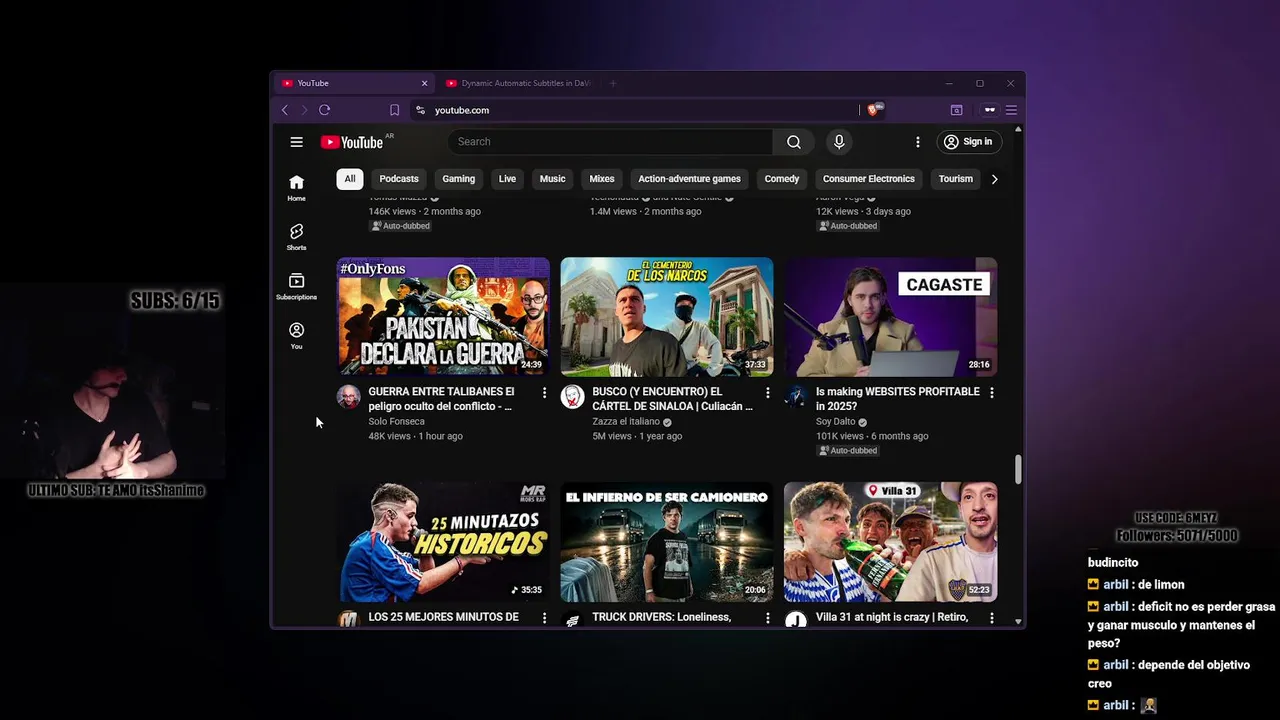Open options menu for CÁRTEL DE SINALOA video

pos(768,393)
